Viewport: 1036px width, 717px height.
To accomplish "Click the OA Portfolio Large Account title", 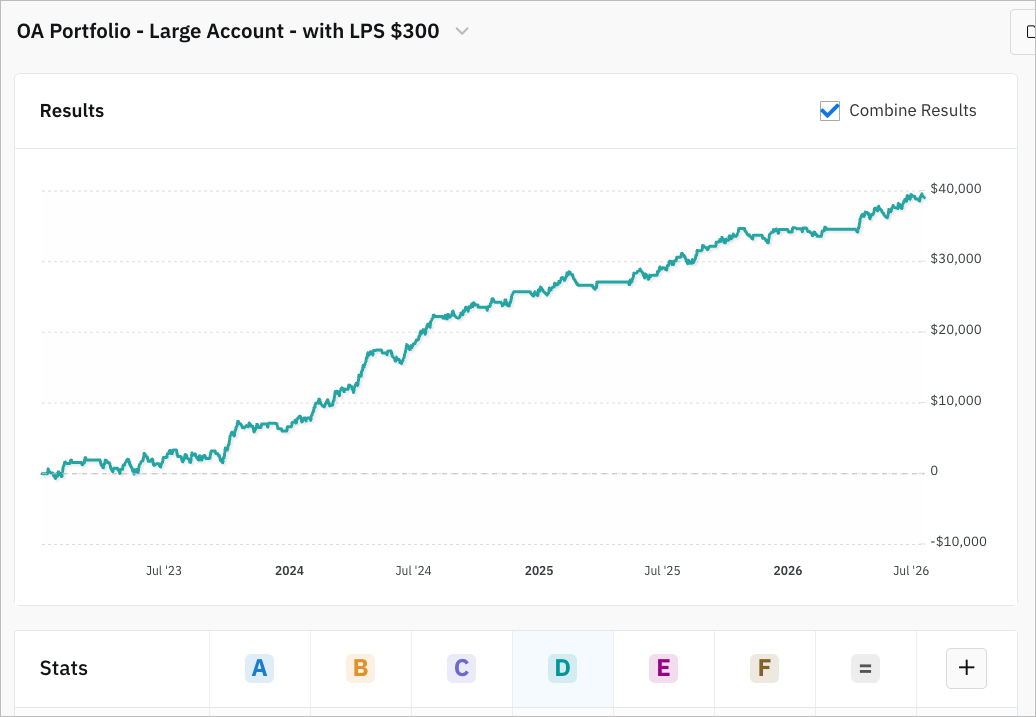I will tap(228, 31).
